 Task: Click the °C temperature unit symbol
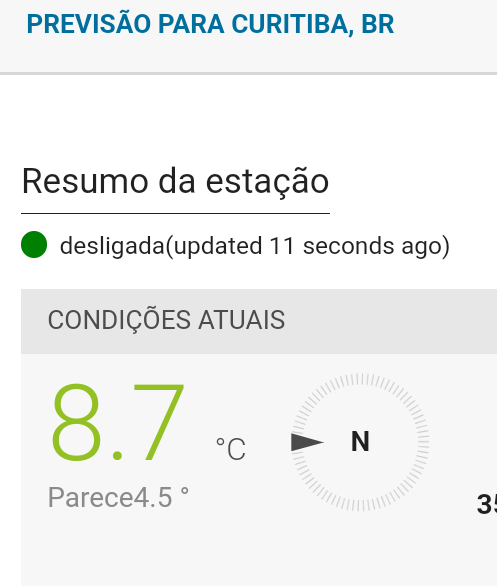tap(231, 448)
